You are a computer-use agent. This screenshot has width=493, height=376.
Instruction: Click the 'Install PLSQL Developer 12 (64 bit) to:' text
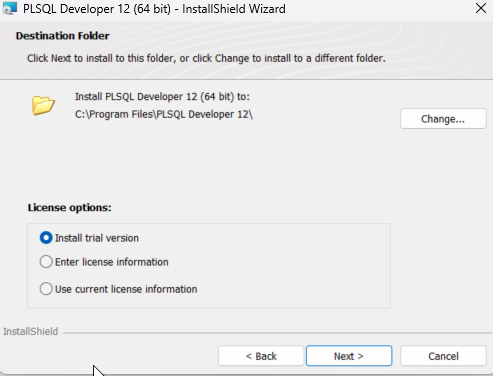pos(162,97)
